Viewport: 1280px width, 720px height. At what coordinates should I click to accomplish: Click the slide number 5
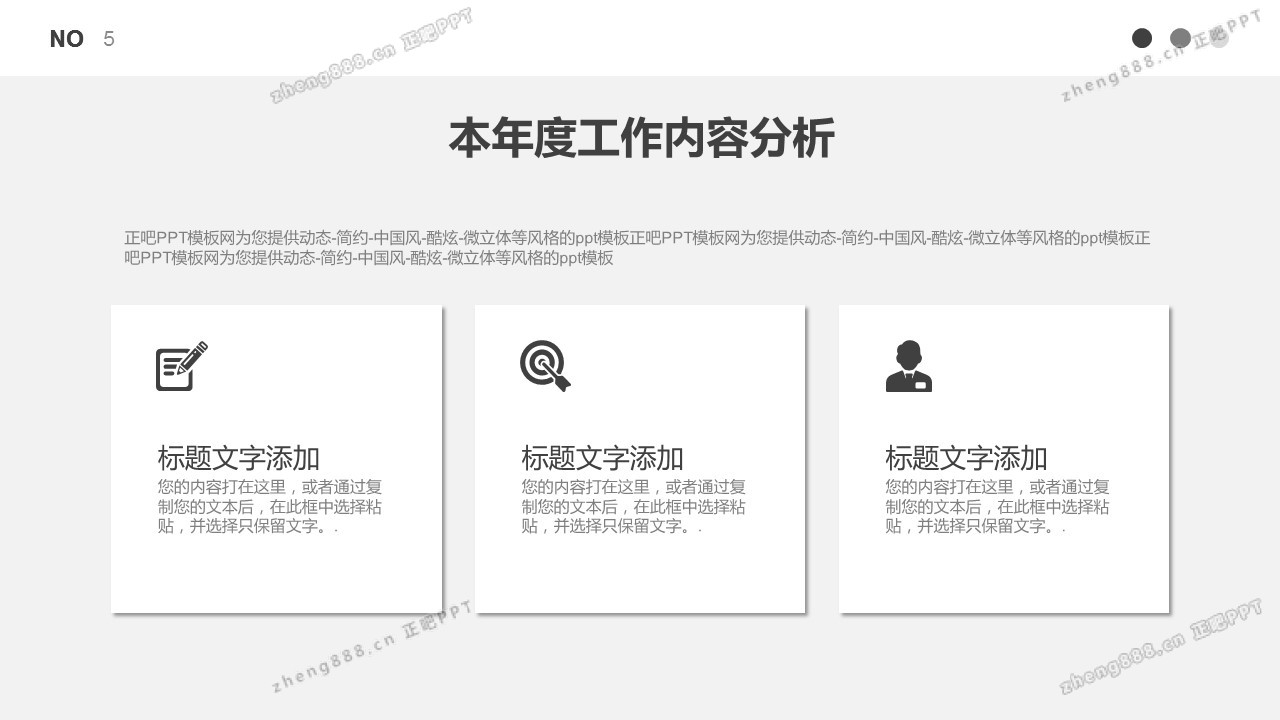[109, 39]
